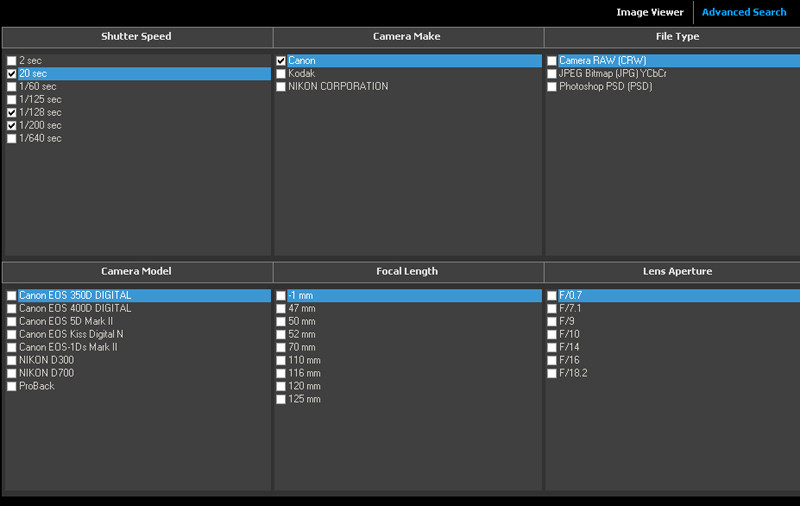Check the NIKON D700 checkbox
The width and height of the screenshot is (800, 506).
tap(12, 373)
